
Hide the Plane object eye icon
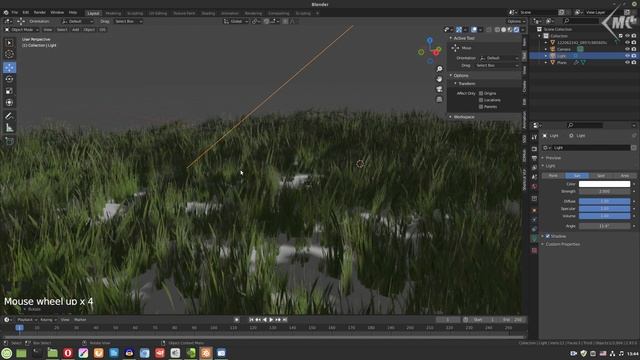pyautogui.click(x=627, y=62)
